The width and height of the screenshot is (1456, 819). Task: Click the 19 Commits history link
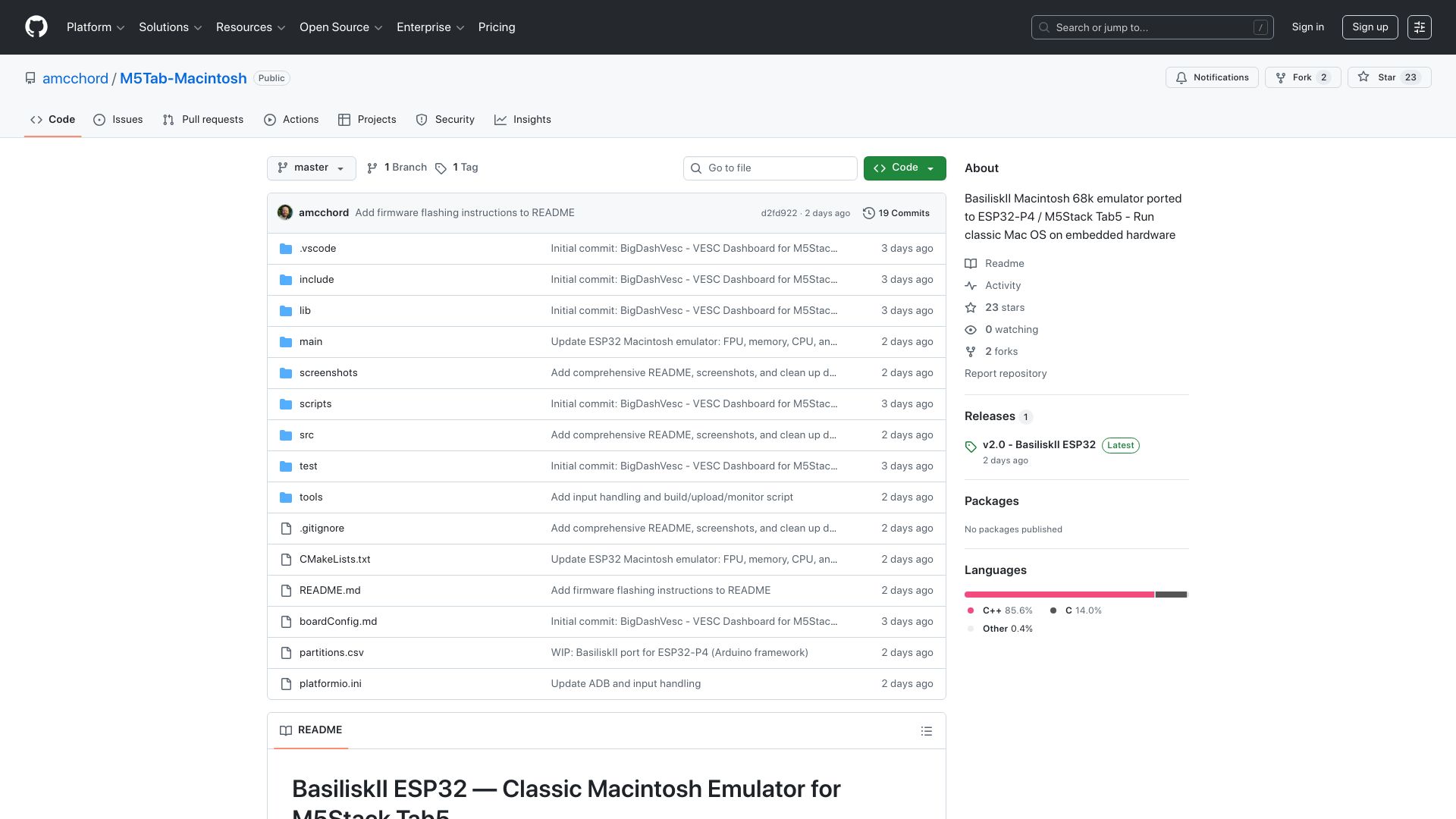pos(896,213)
